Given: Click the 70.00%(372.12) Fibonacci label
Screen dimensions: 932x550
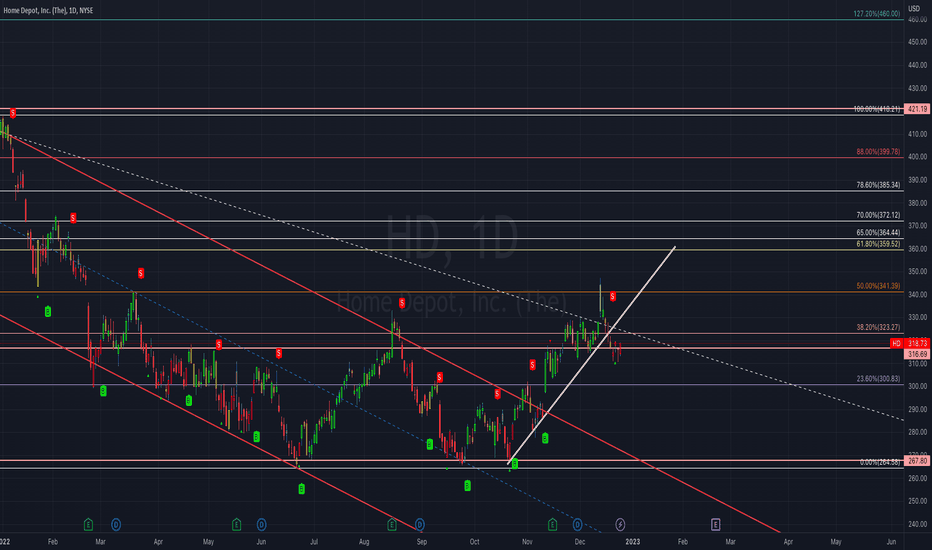Looking at the screenshot, I should tap(878, 215).
